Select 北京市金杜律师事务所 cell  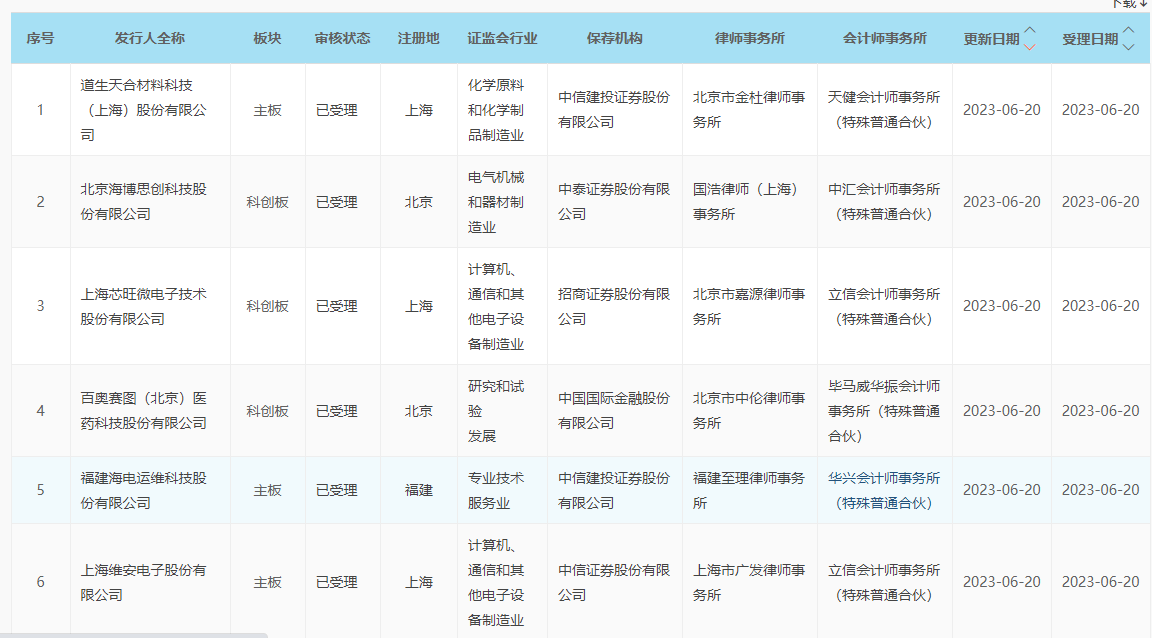click(x=749, y=110)
